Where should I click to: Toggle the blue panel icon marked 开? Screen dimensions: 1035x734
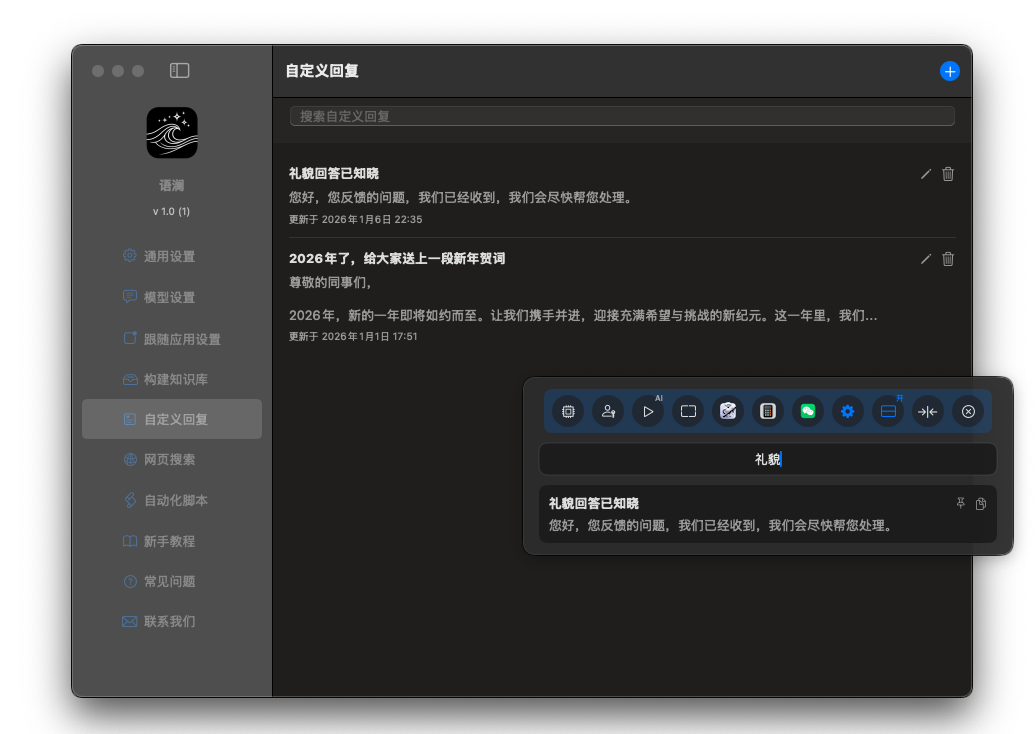[x=888, y=411]
